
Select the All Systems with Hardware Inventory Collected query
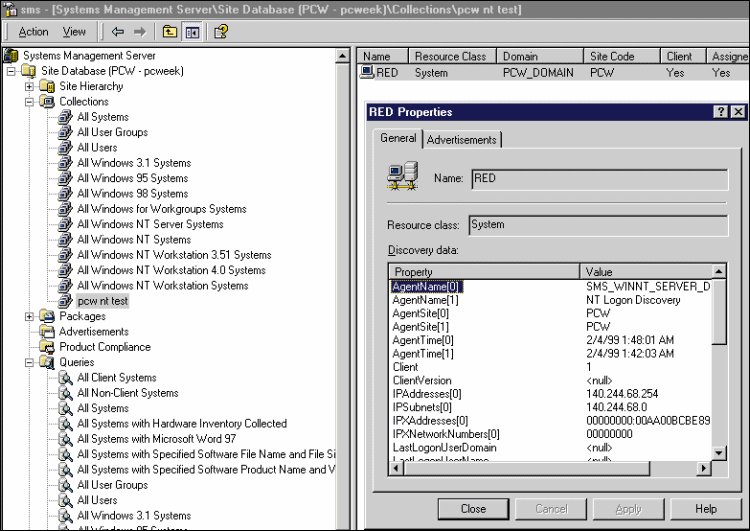(x=182, y=423)
